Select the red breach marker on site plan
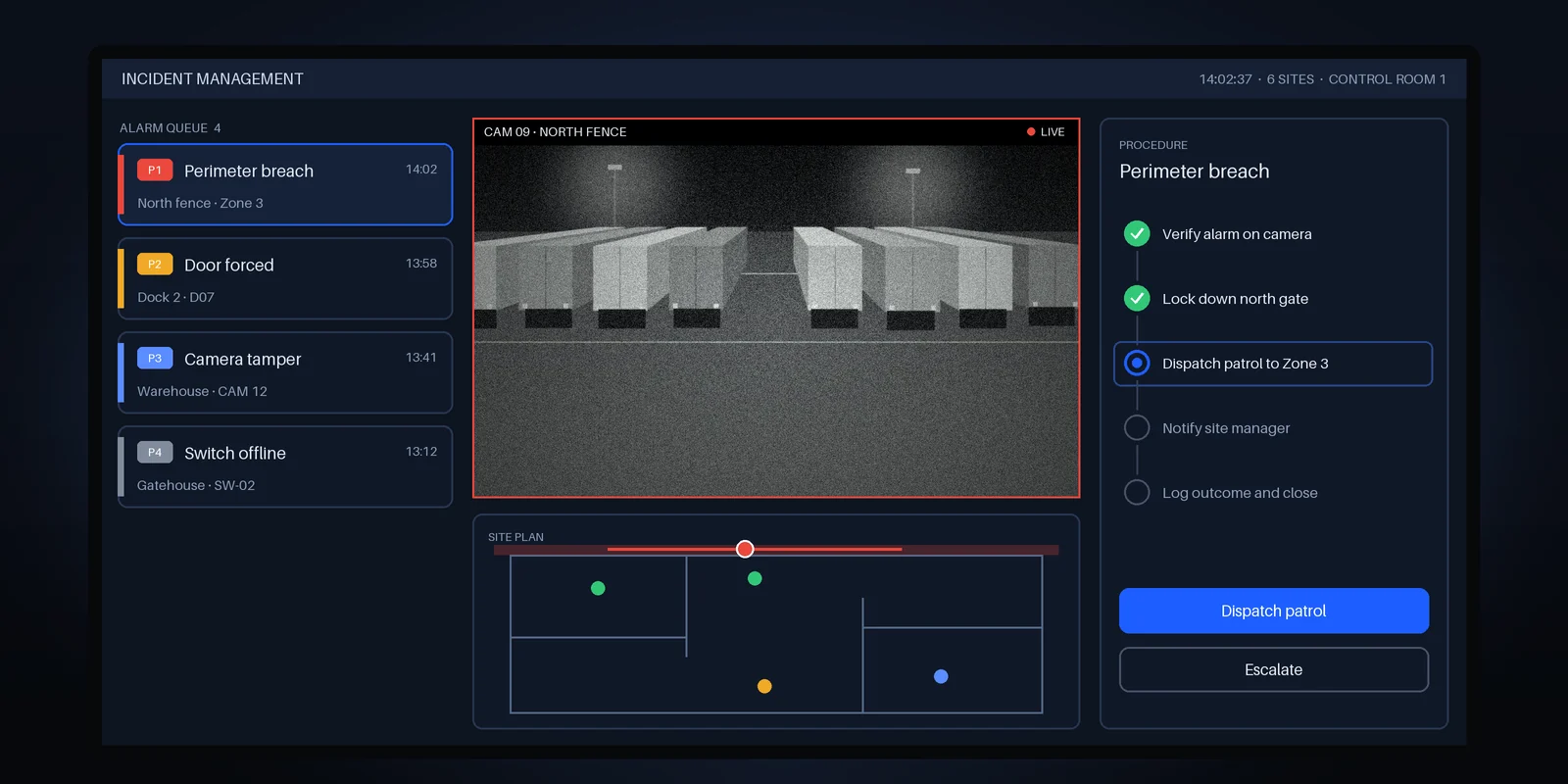The width and height of the screenshot is (1568, 784). click(x=745, y=549)
